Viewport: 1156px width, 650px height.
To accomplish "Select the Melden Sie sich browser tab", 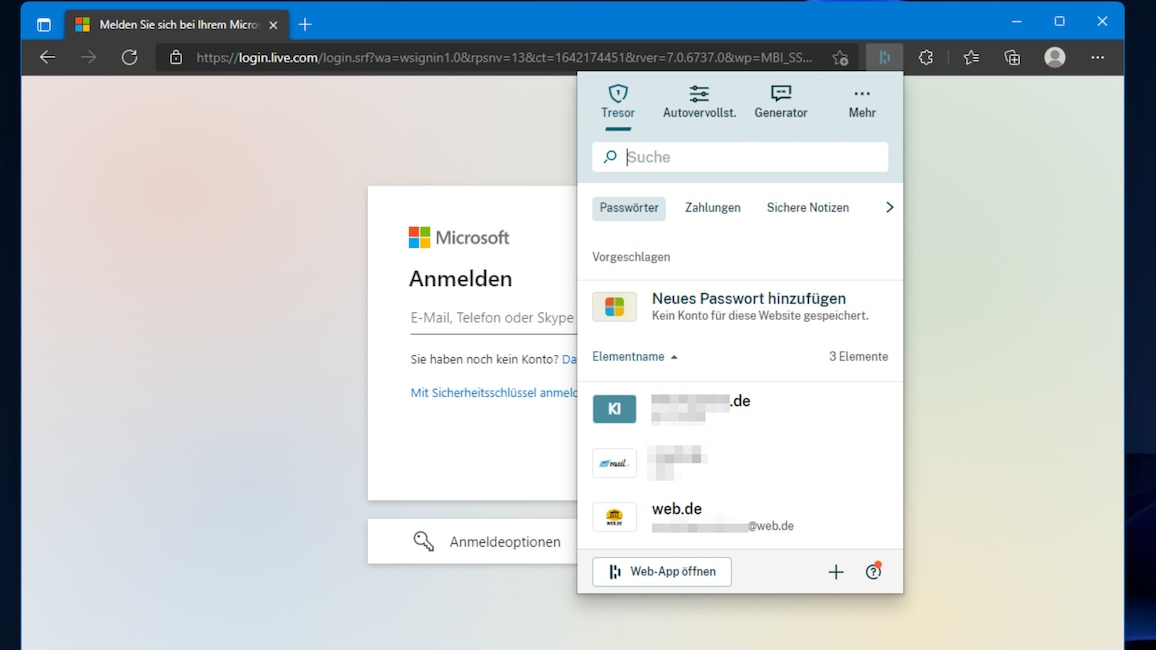I will tap(170, 24).
